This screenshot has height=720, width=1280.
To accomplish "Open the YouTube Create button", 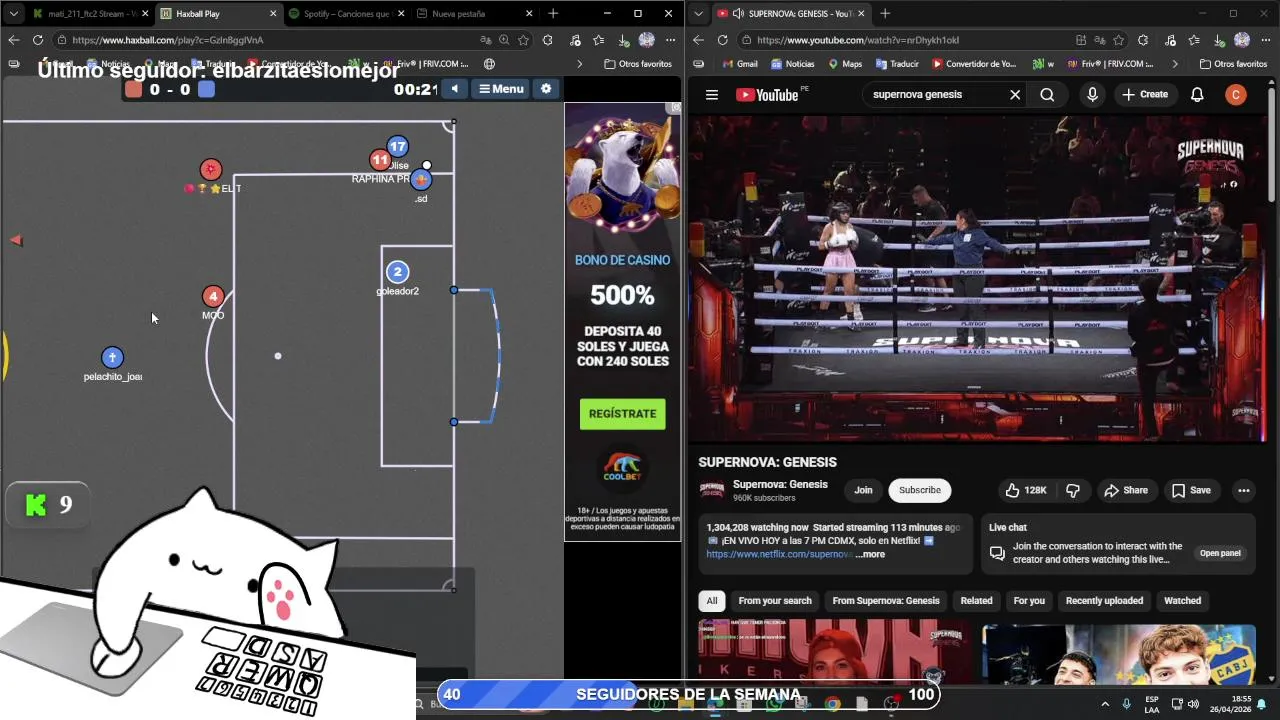I will click(1145, 95).
